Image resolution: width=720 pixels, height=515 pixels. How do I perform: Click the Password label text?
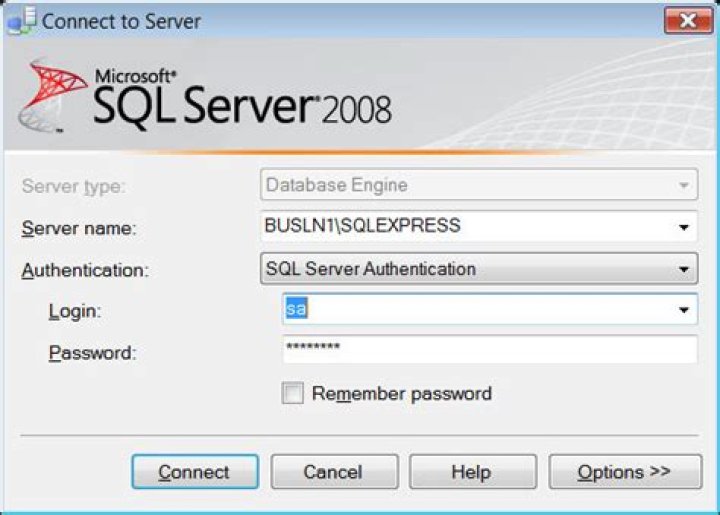(x=92, y=353)
